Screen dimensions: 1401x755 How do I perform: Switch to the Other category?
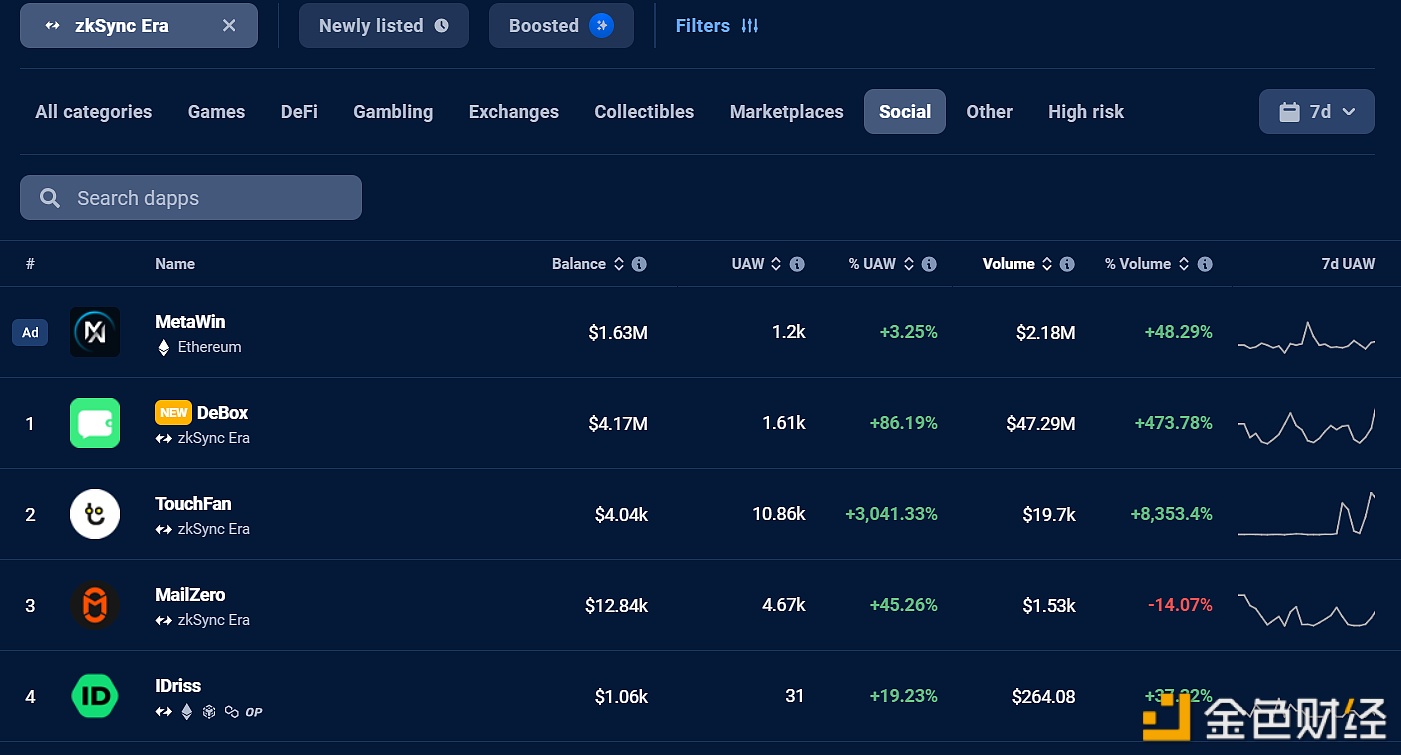pos(990,112)
